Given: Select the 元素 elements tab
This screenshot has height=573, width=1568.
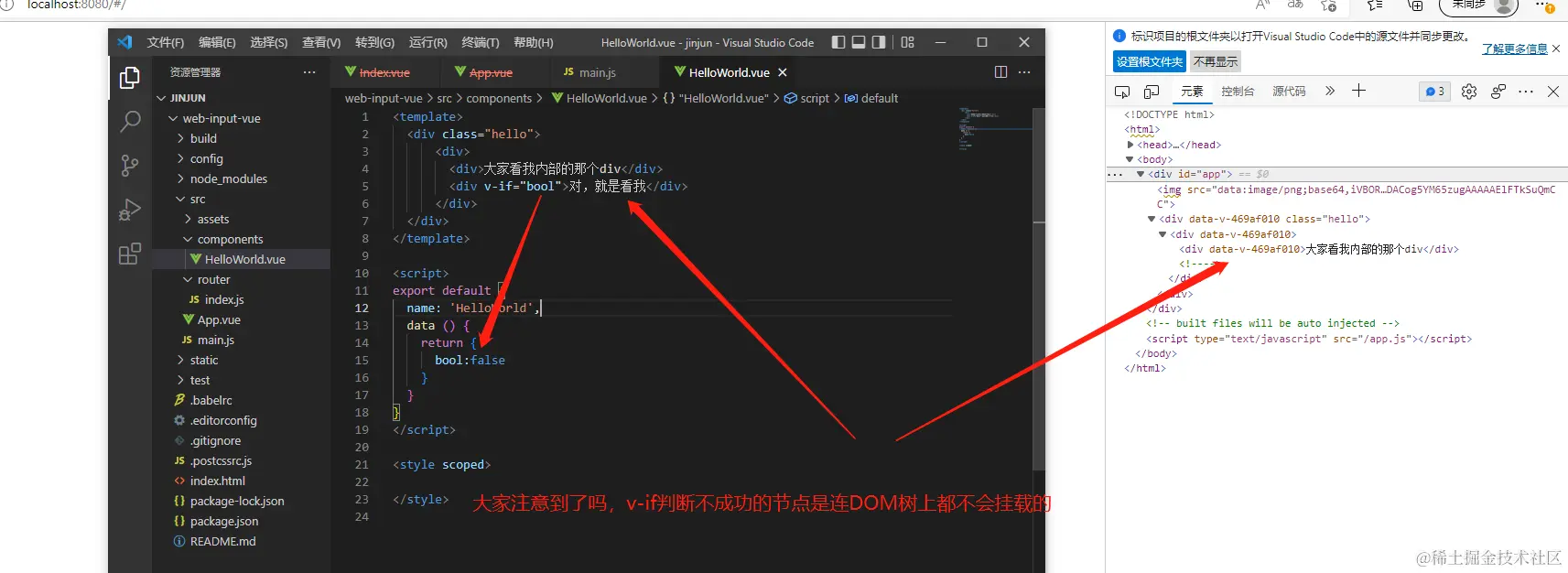Looking at the screenshot, I should click(1192, 92).
